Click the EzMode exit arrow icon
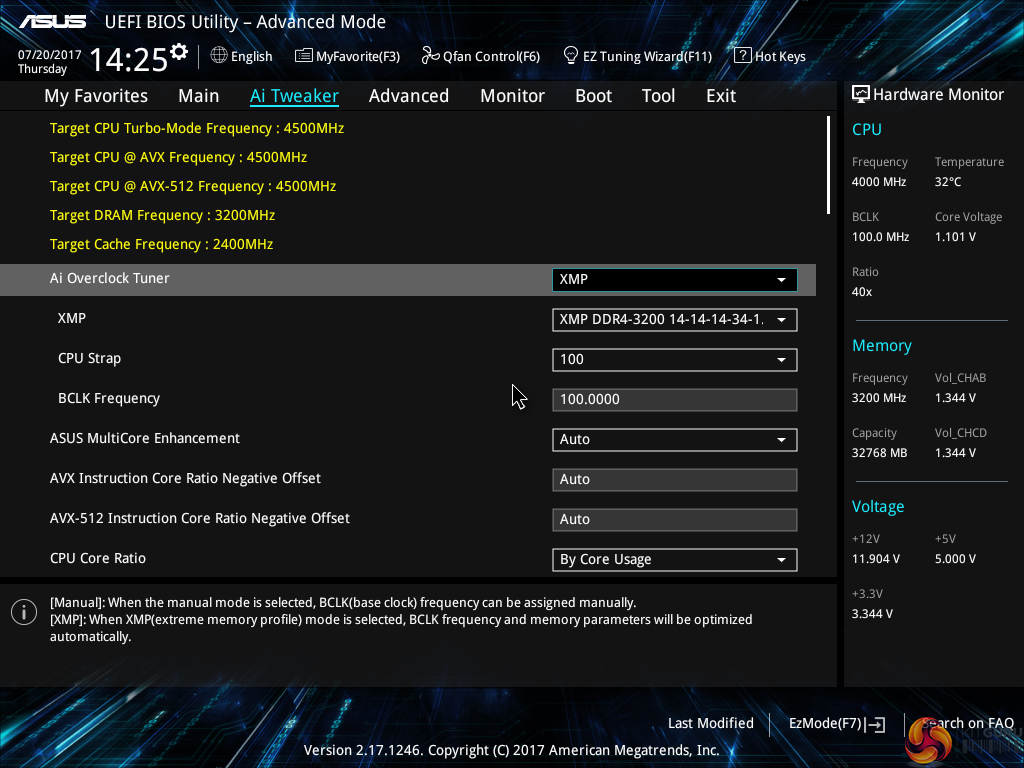 (876, 724)
